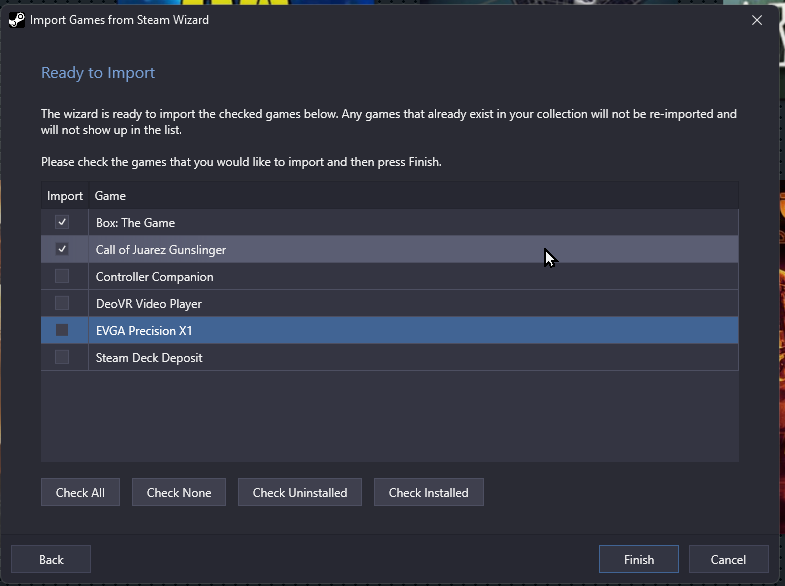Click the Check None button

point(179,492)
